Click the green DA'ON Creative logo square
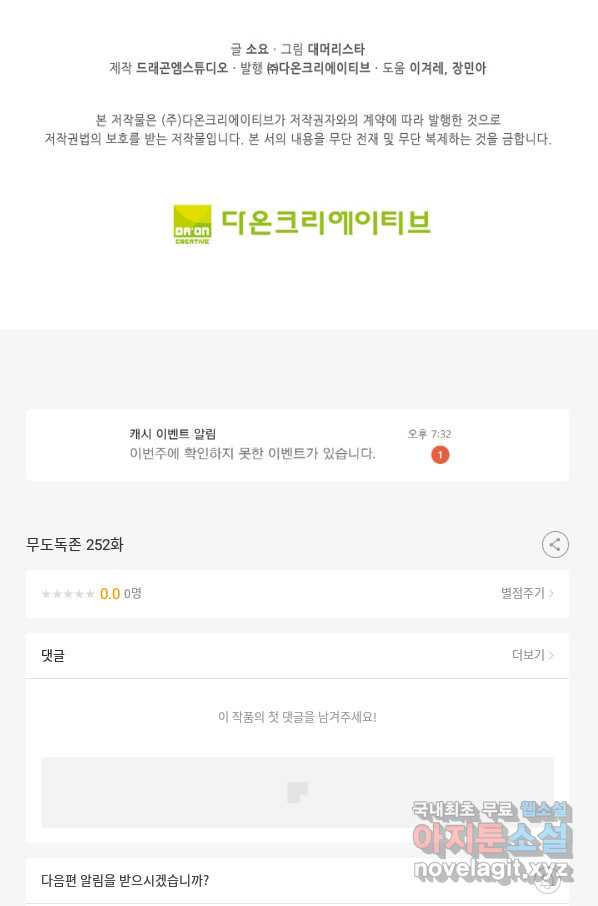This screenshot has width=598, height=906. click(192, 225)
